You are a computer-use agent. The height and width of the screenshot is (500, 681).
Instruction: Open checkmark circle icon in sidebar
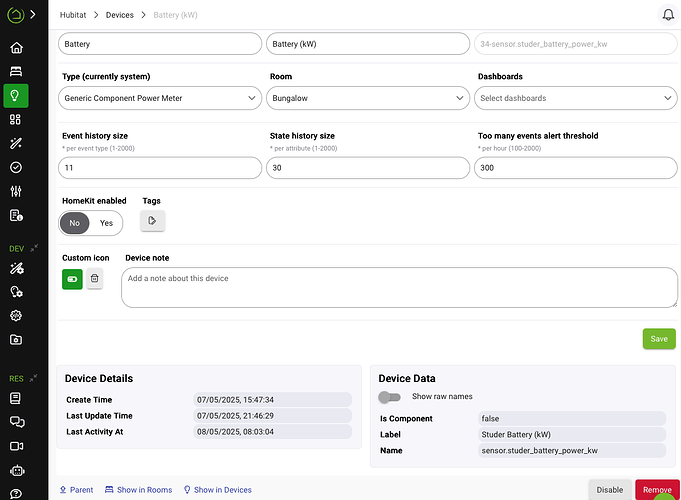point(16,167)
